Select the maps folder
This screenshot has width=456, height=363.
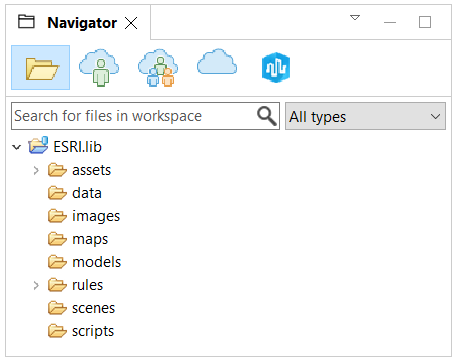(x=78, y=239)
